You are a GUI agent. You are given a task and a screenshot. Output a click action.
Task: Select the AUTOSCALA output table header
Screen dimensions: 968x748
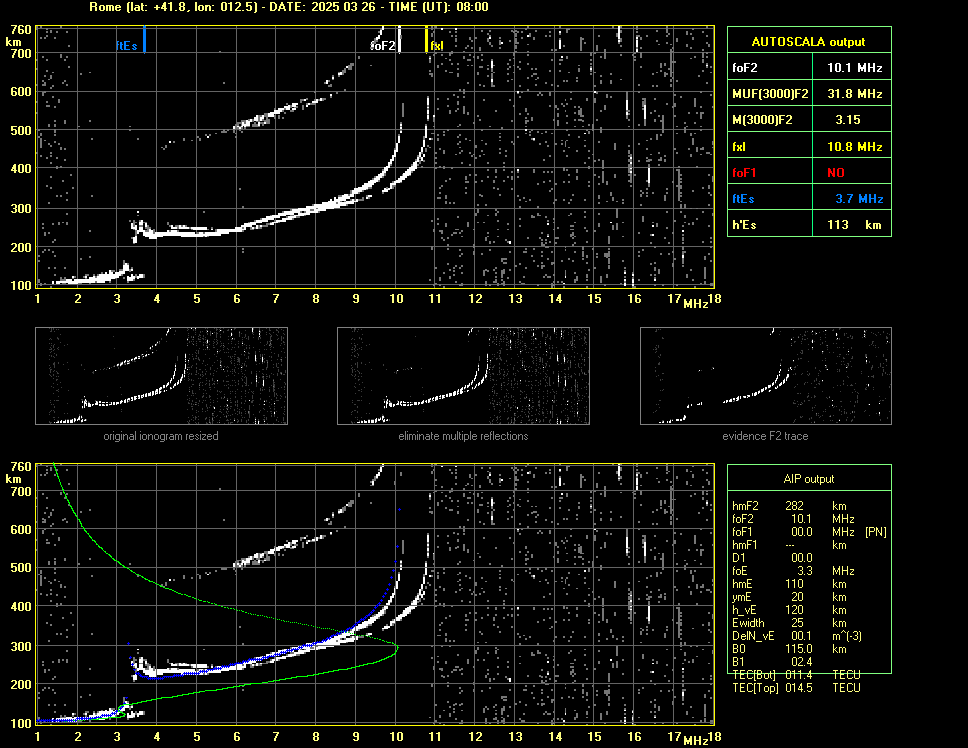809,42
